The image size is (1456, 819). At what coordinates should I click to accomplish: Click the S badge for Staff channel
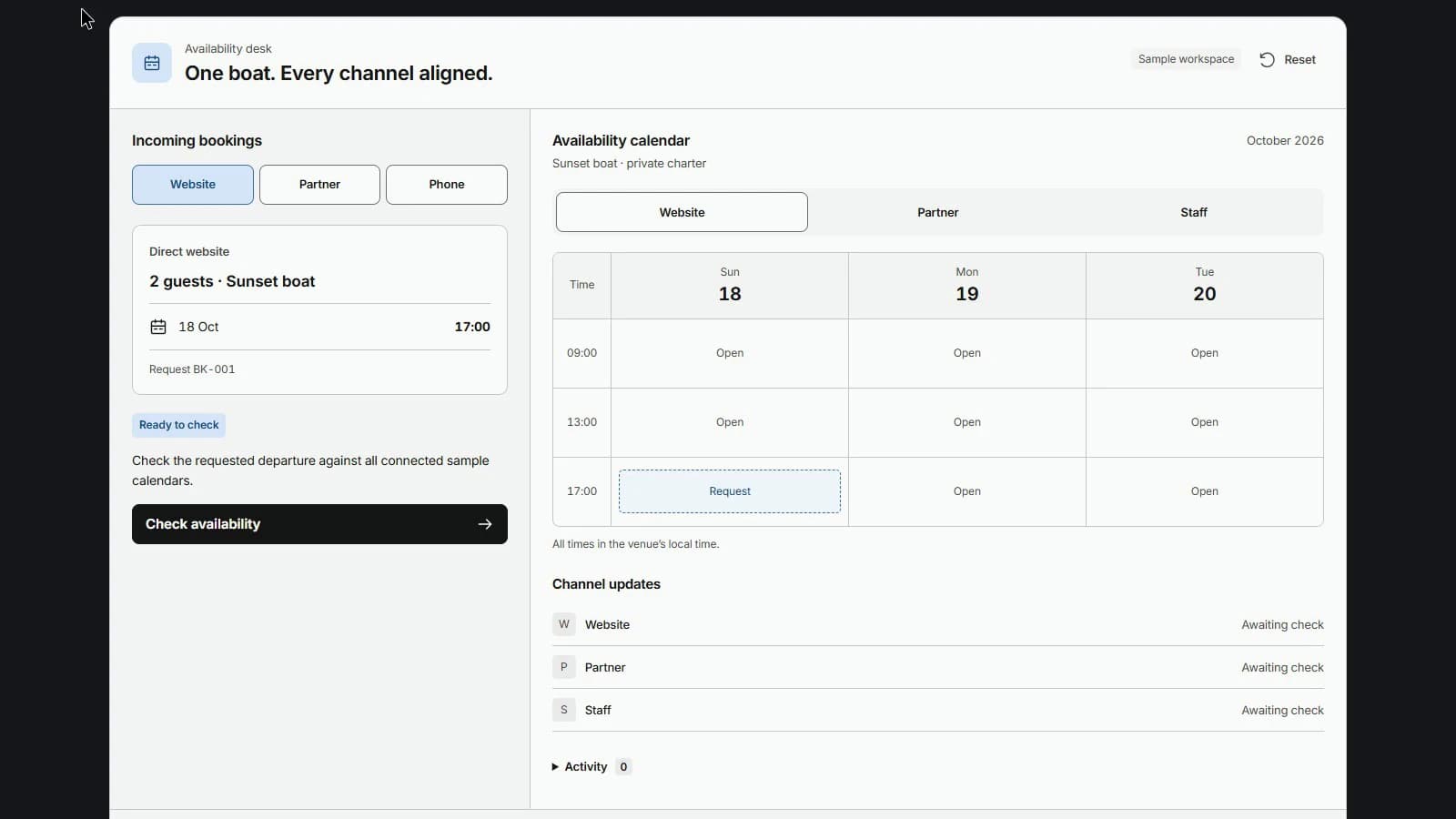click(x=564, y=710)
